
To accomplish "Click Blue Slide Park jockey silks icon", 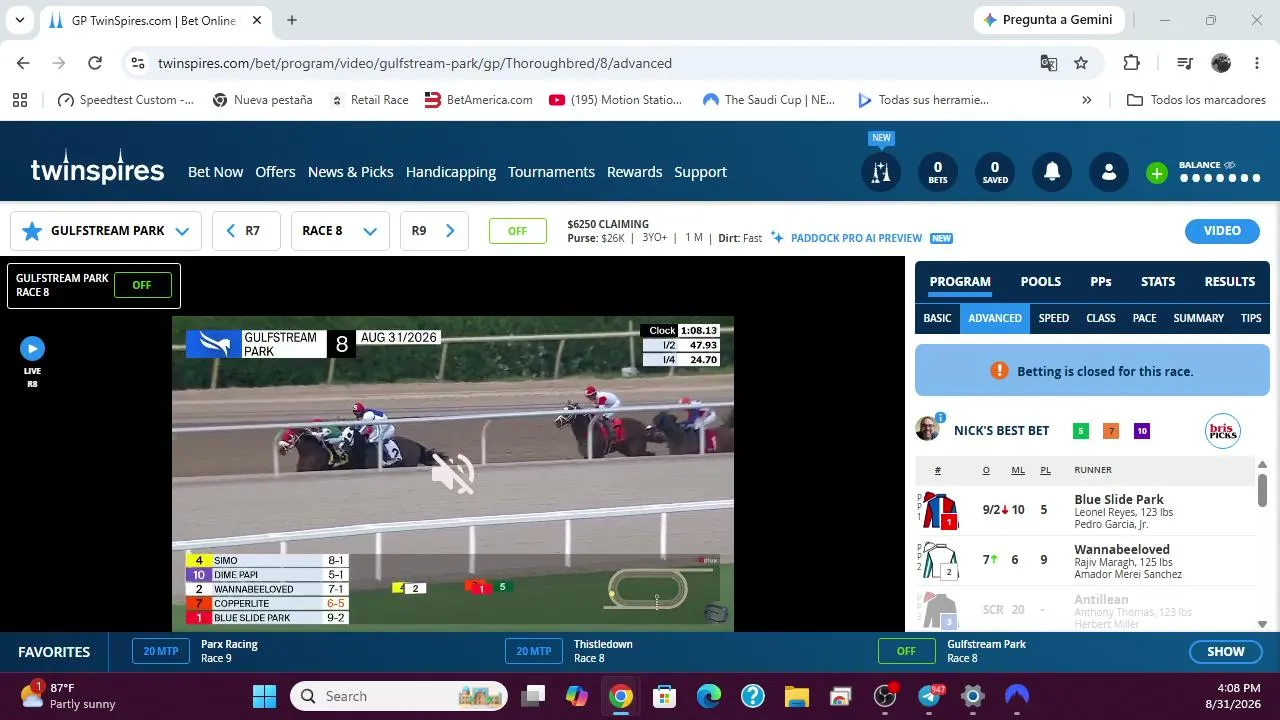I will tap(939, 511).
